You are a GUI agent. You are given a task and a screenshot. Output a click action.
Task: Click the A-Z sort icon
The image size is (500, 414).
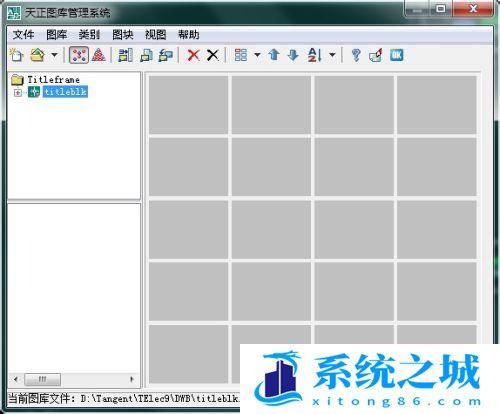tap(315, 55)
